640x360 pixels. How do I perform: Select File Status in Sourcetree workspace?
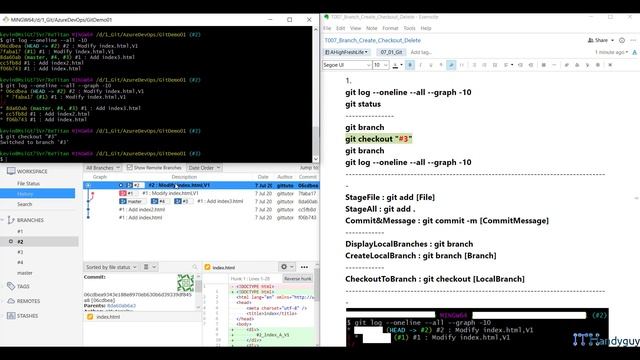(x=28, y=184)
